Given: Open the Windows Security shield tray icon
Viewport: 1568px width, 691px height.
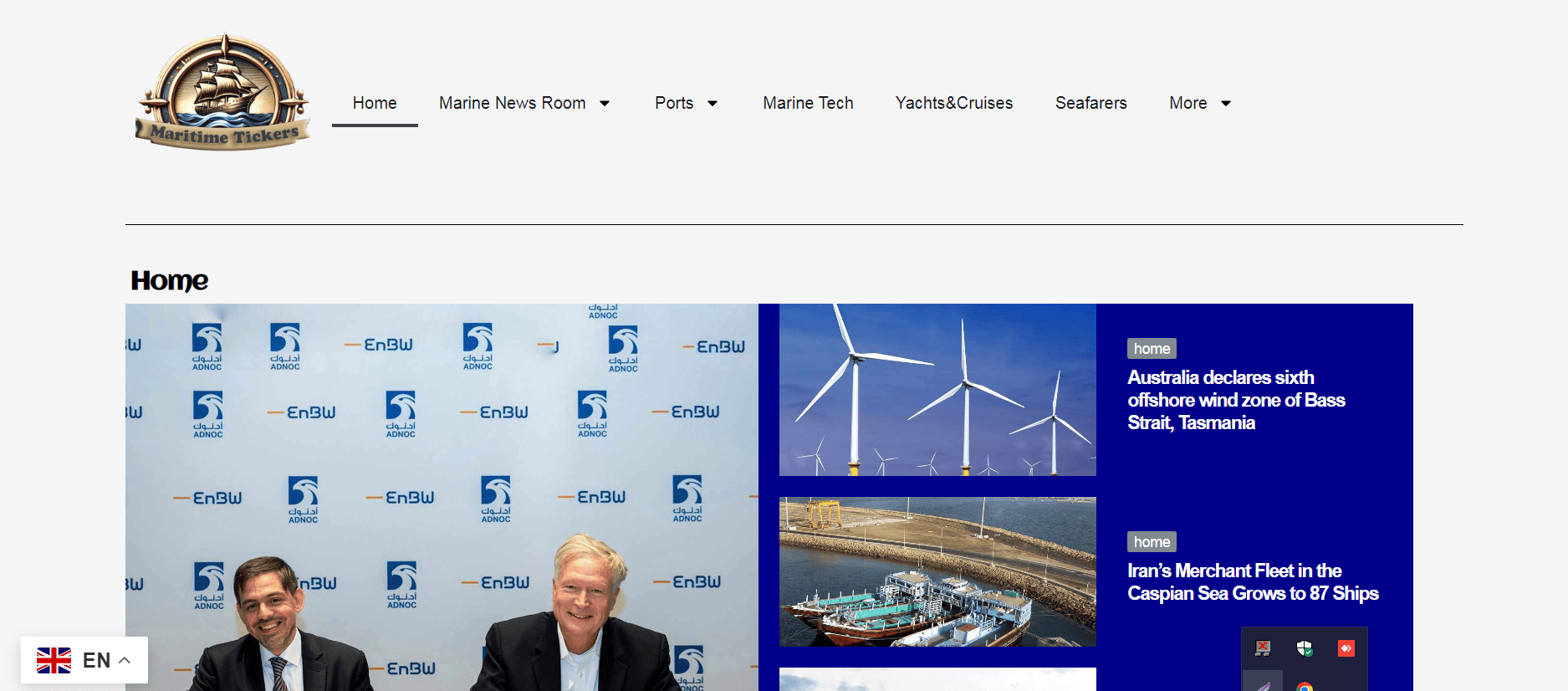Looking at the screenshot, I should point(1305,648).
